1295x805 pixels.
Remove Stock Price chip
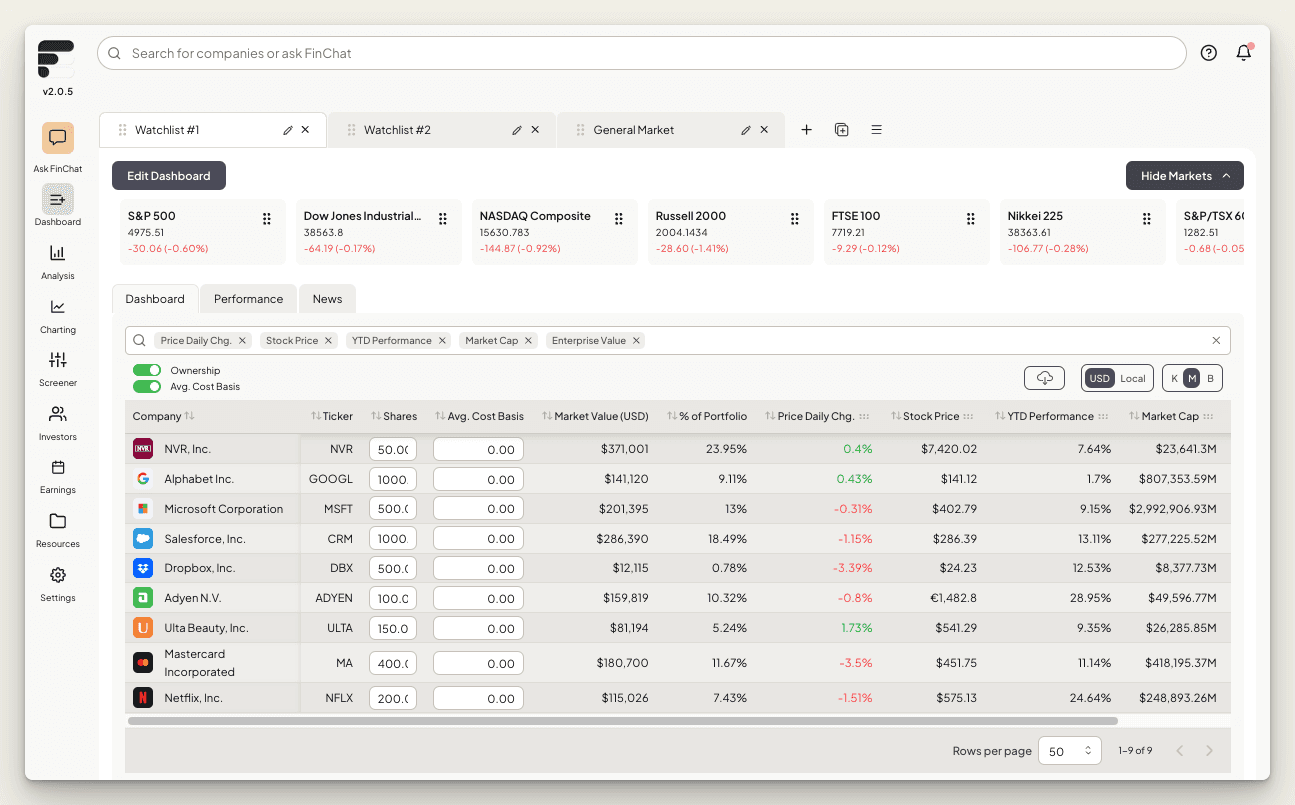coord(328,341)
